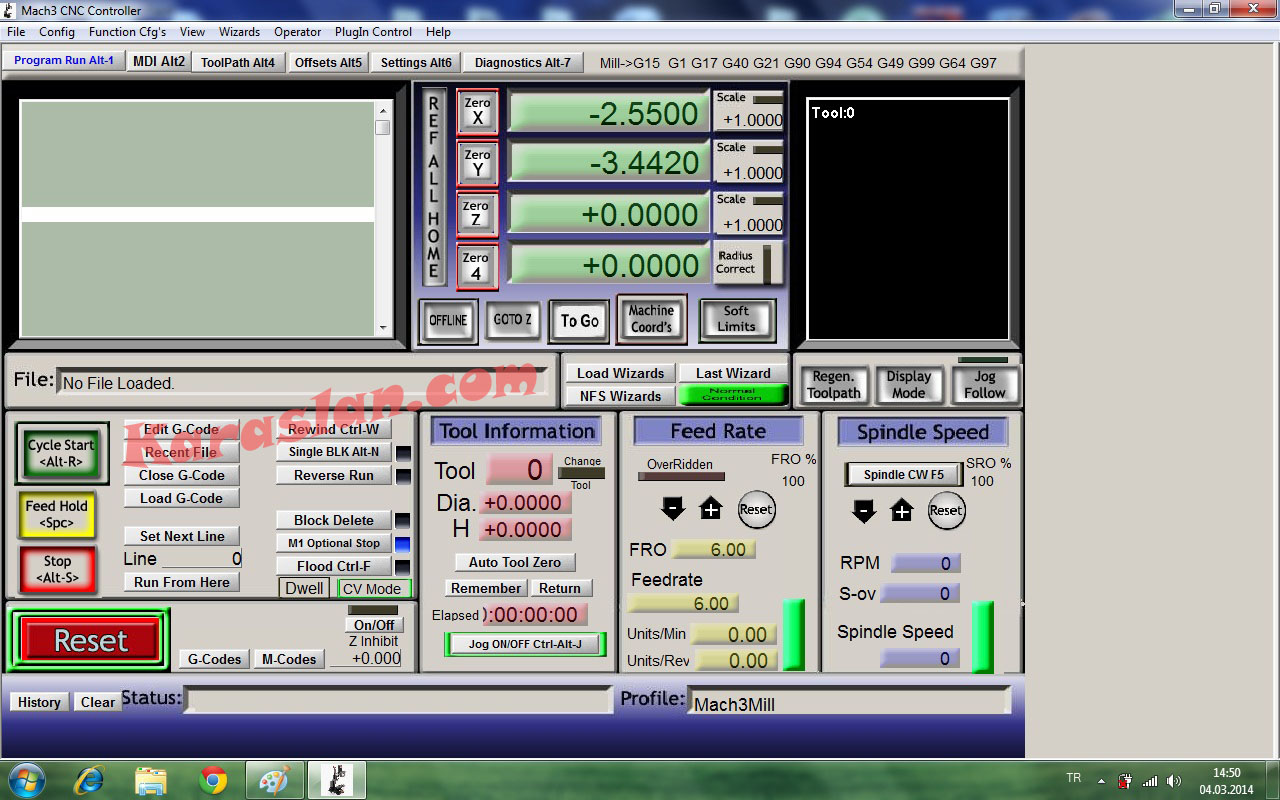
Task: Click the G-code window scroll down arrow
Action: 383,326
